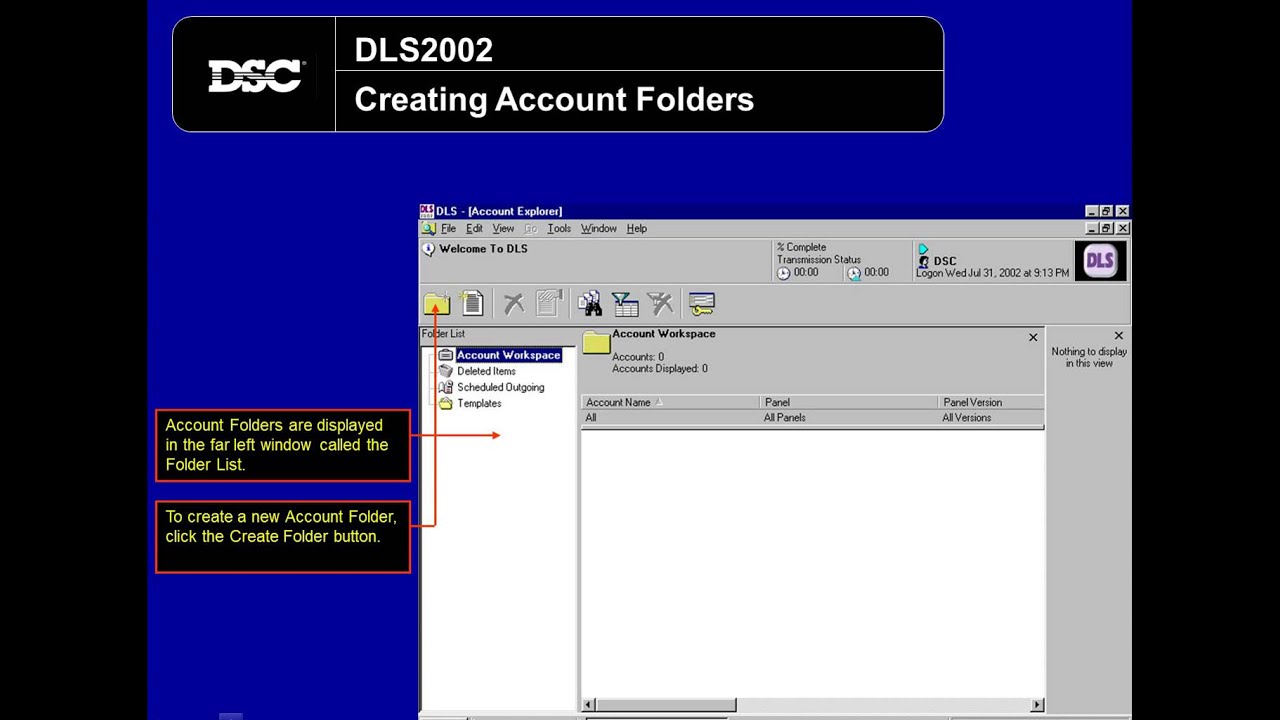Click the Nothing to display in this view text
This screenshot has width=1280, height=720.
[x=1089, y=357]
